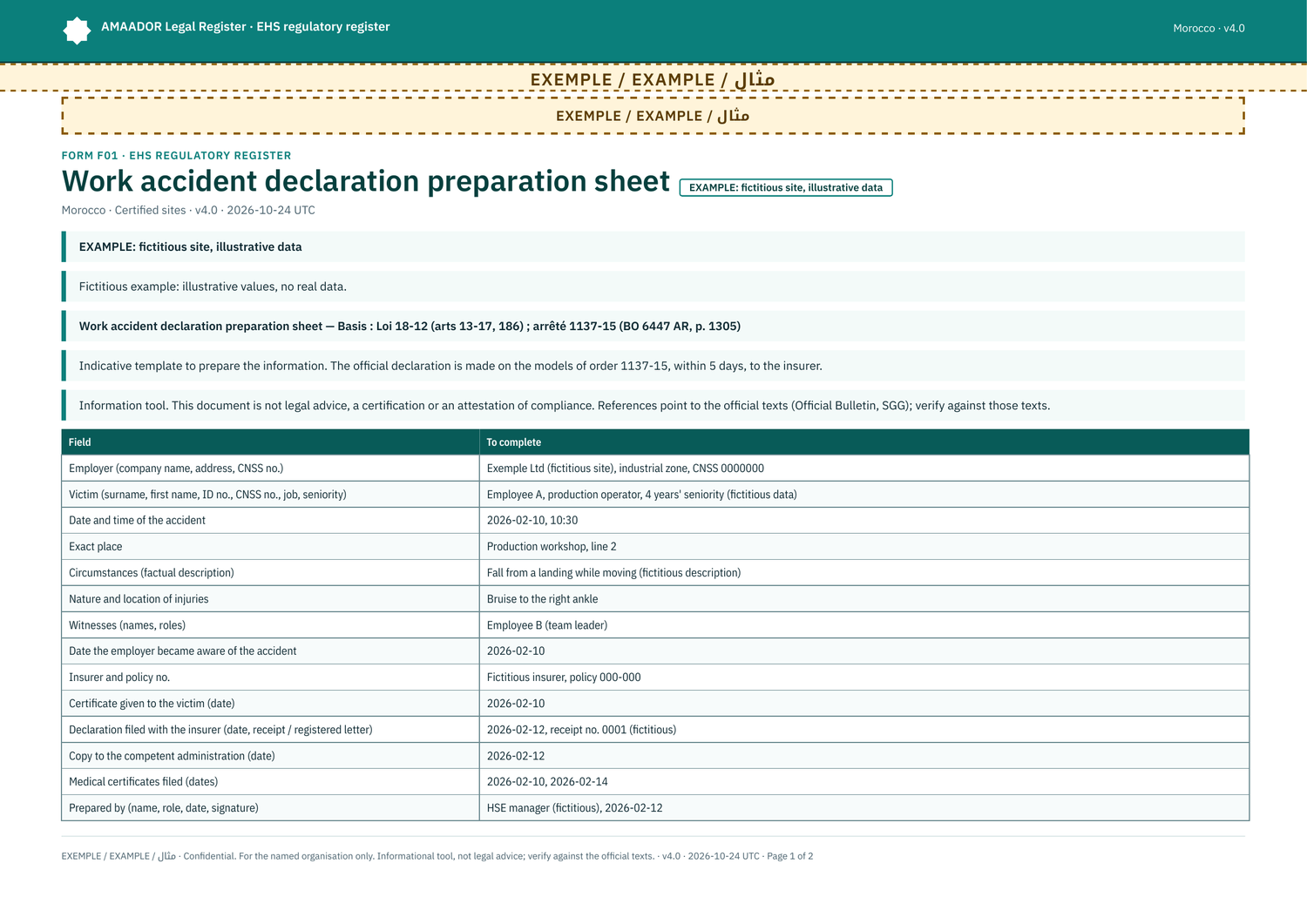Image resolution: width=1307 pixels, height=924 pixels.
Task: Click the 'Witnesses (names, roles)' cell
Action: (271, 625)
